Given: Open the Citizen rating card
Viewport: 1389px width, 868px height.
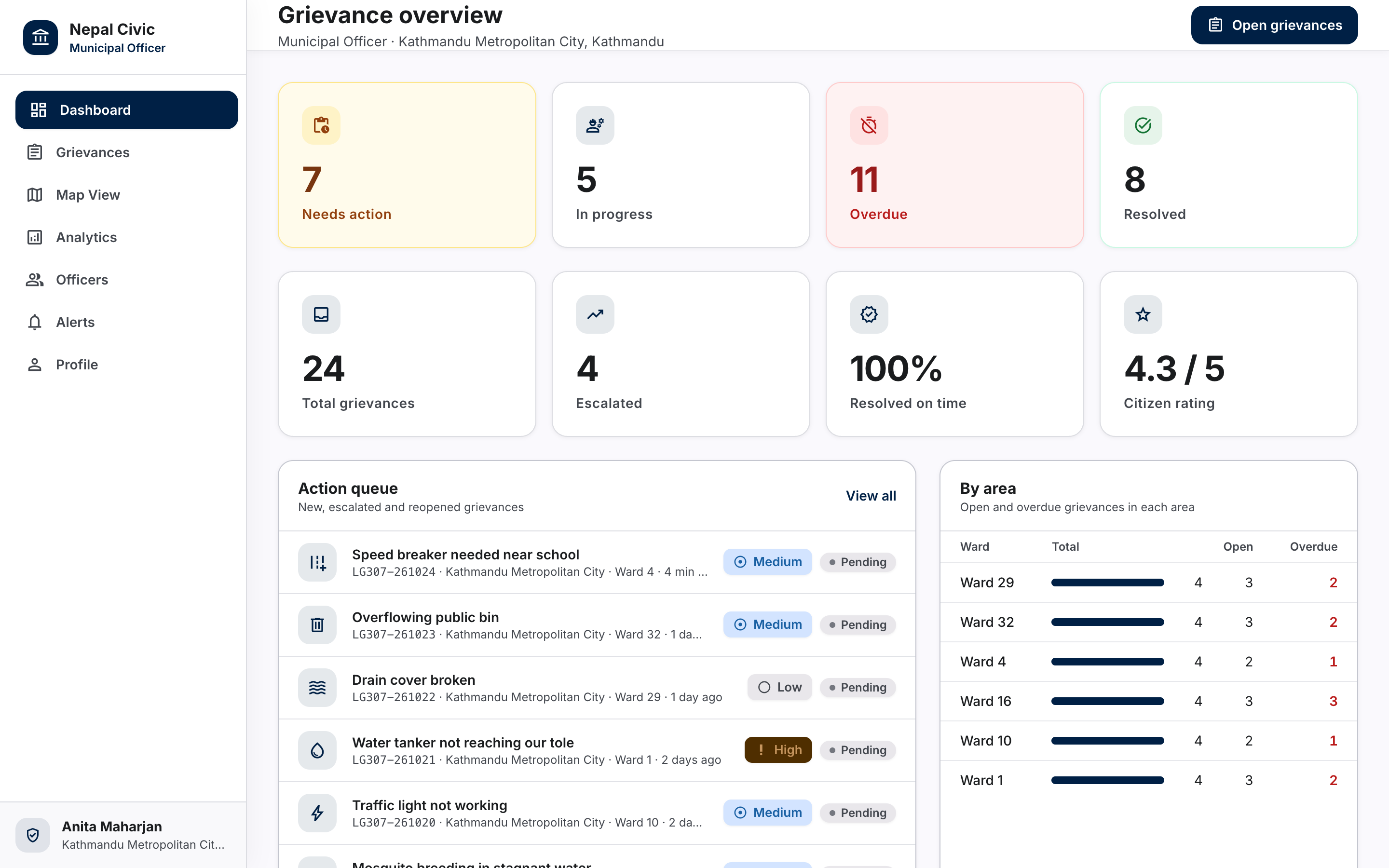Looking at the screenshot, I should (1228, 353).
